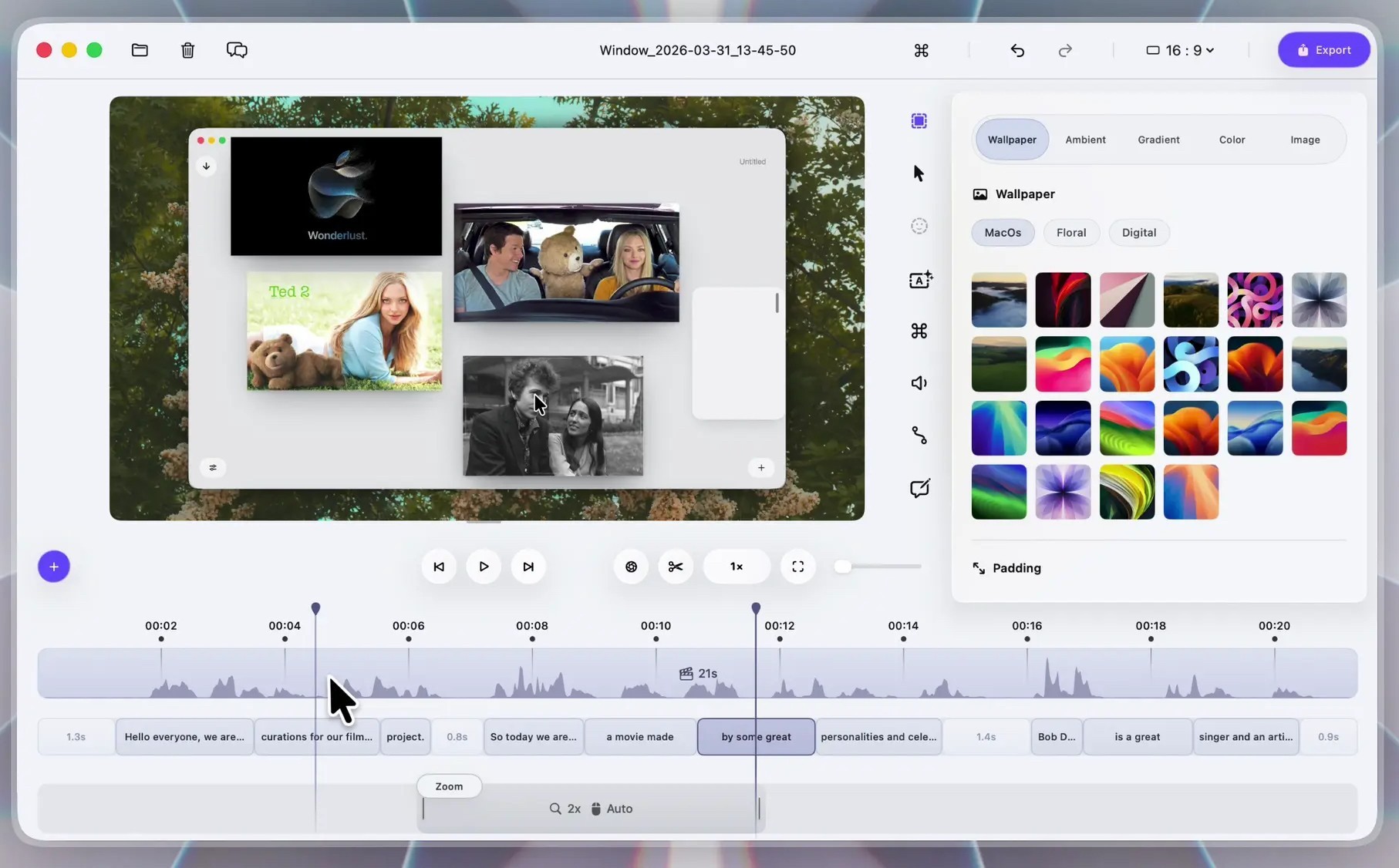1399x868 pixels.
Task: Open the shortcuts command icon in sidebar
Action: coord(919,331)
